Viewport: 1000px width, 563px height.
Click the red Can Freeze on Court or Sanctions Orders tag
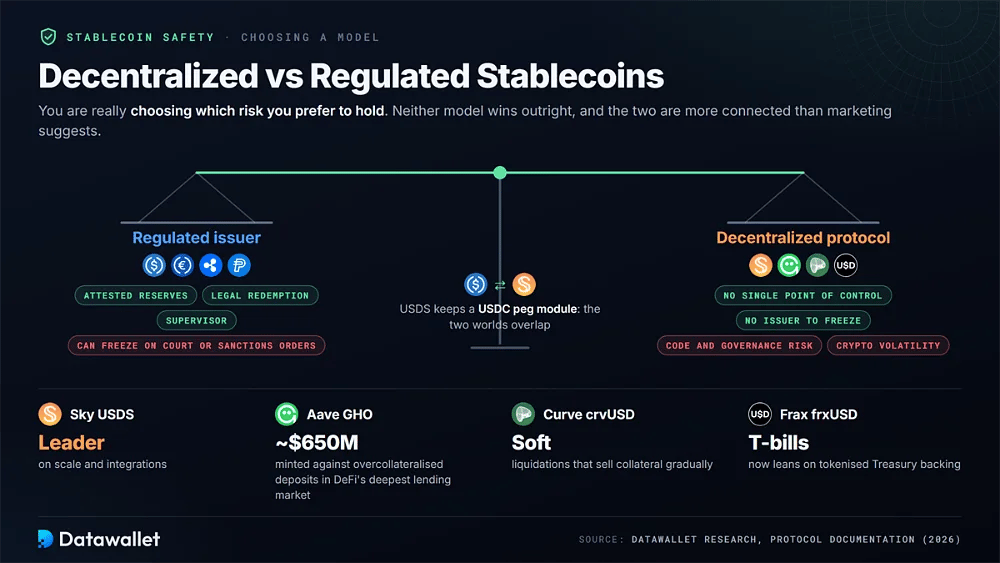point(196,346)
